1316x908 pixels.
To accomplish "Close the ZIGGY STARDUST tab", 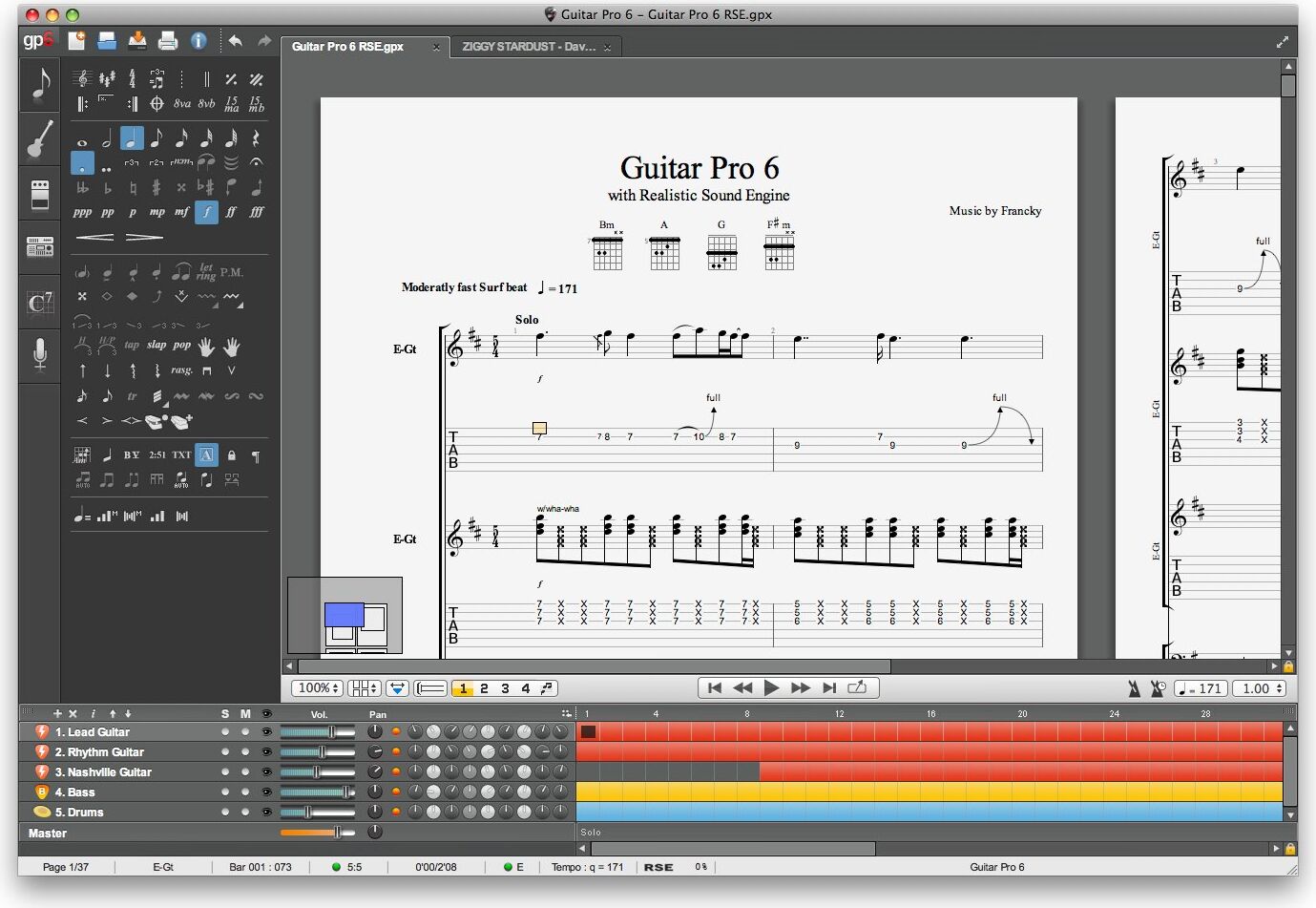I will click(x=607, y=47).
